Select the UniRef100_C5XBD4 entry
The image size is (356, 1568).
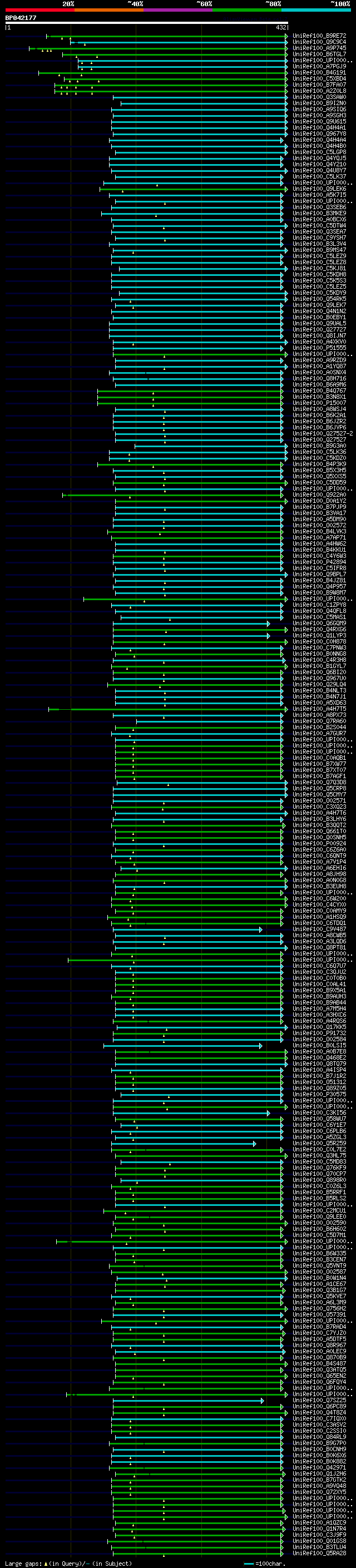319,78
